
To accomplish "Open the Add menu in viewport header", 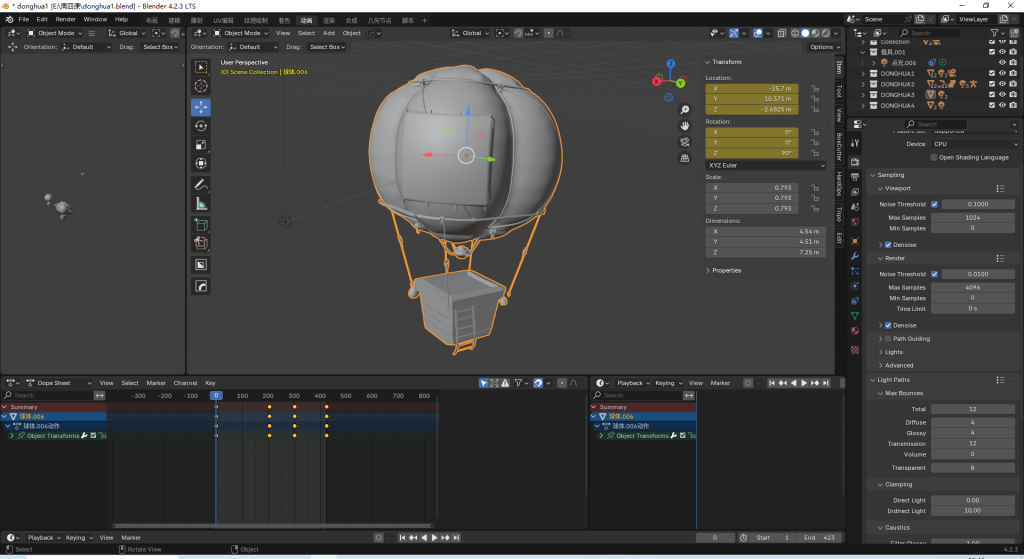I will click(x=328, y=33).
